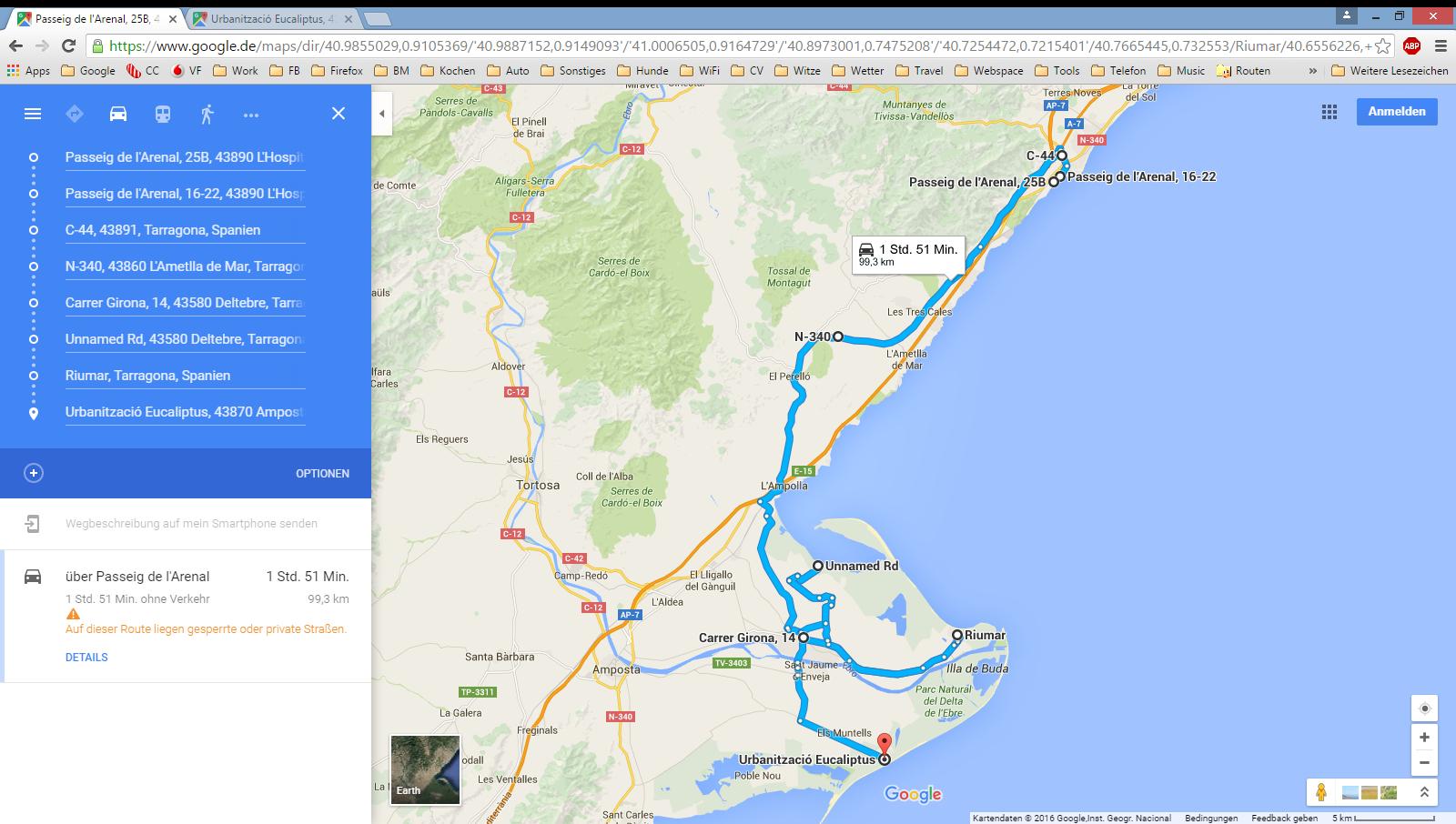
Task: Switch to Urbanització Eucaliptus browser tab
Action: coord(271,18)
